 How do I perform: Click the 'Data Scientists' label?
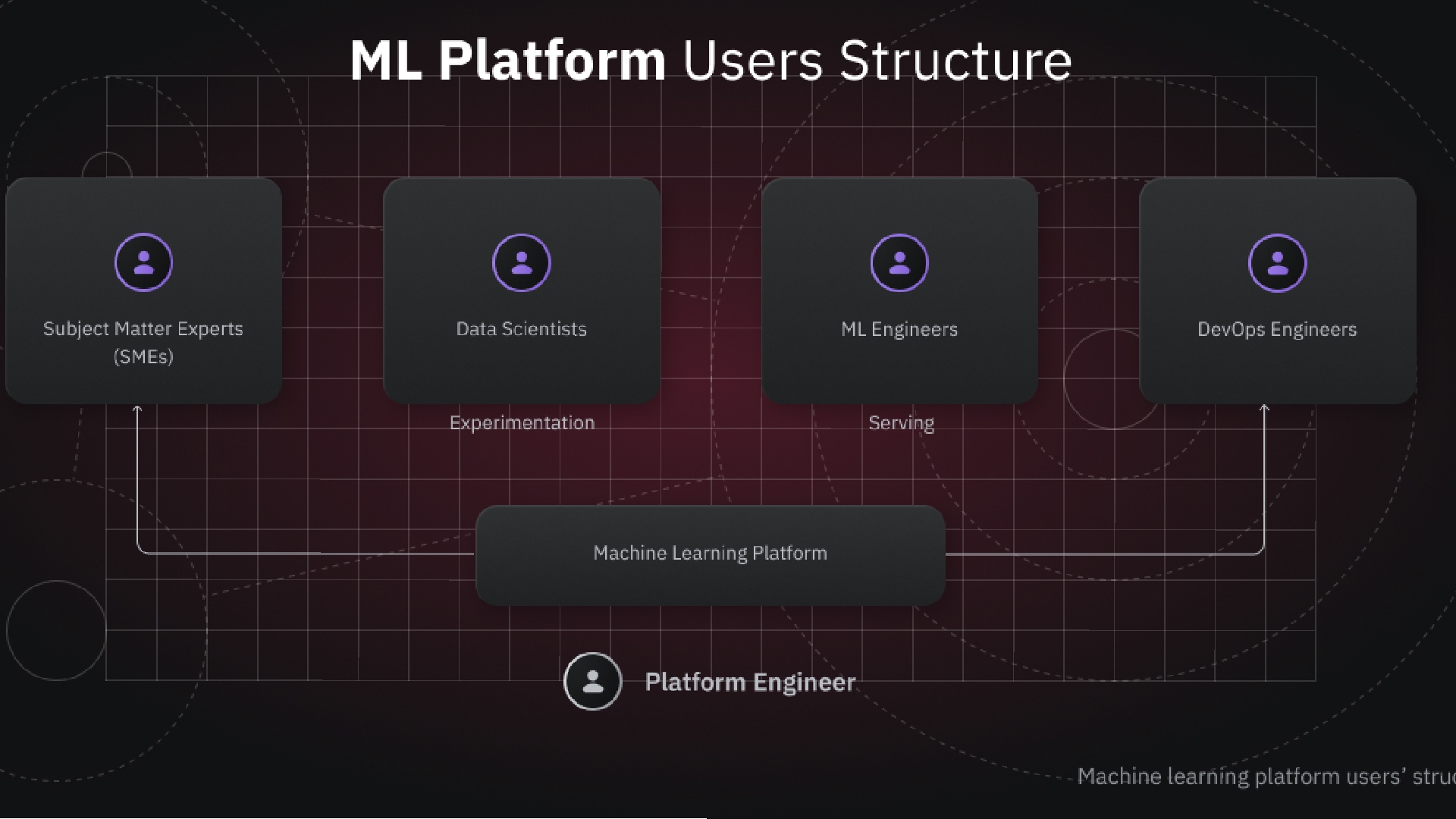(x=521, y=329)
